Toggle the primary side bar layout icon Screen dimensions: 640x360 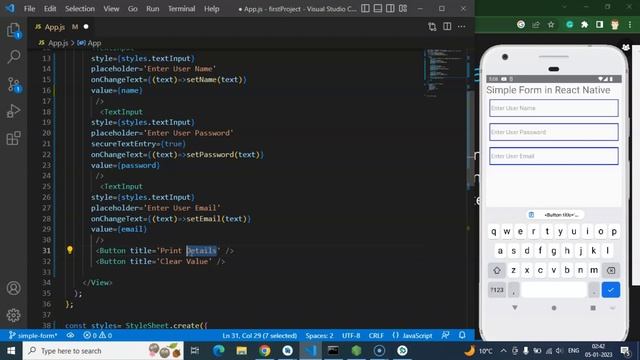pos(365,9)
